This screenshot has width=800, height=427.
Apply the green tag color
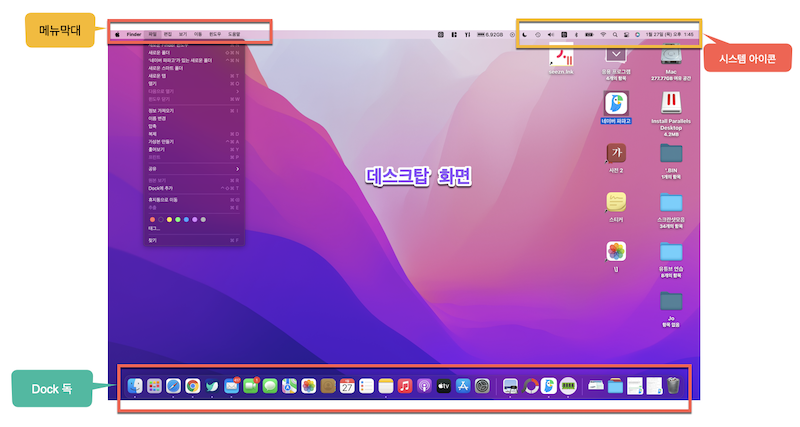(x=178, y=220)
